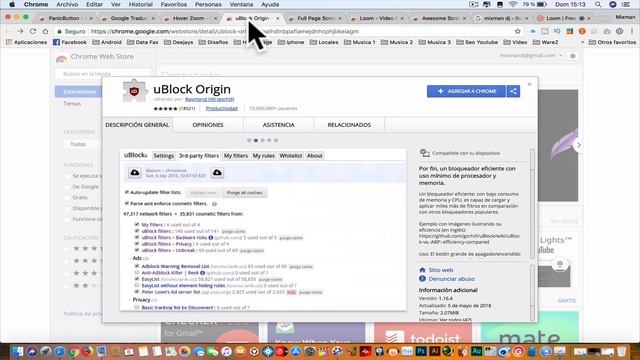Switch to the Relacionados tab
Screen dimensions: 640x360
(349, 125)
